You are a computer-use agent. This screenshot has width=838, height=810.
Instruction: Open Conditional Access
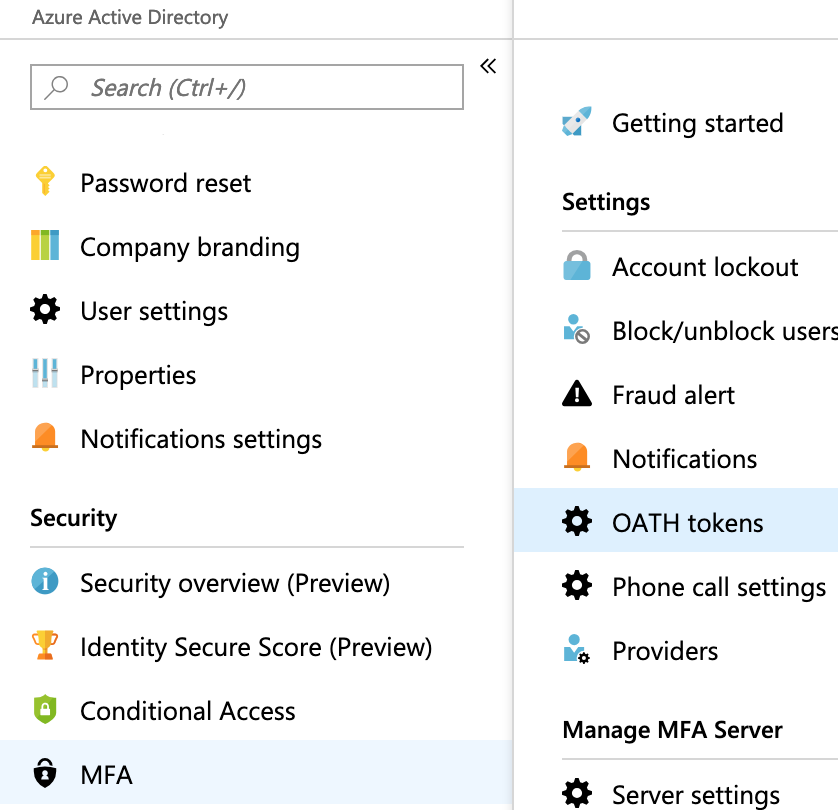[x=188, y=711]
